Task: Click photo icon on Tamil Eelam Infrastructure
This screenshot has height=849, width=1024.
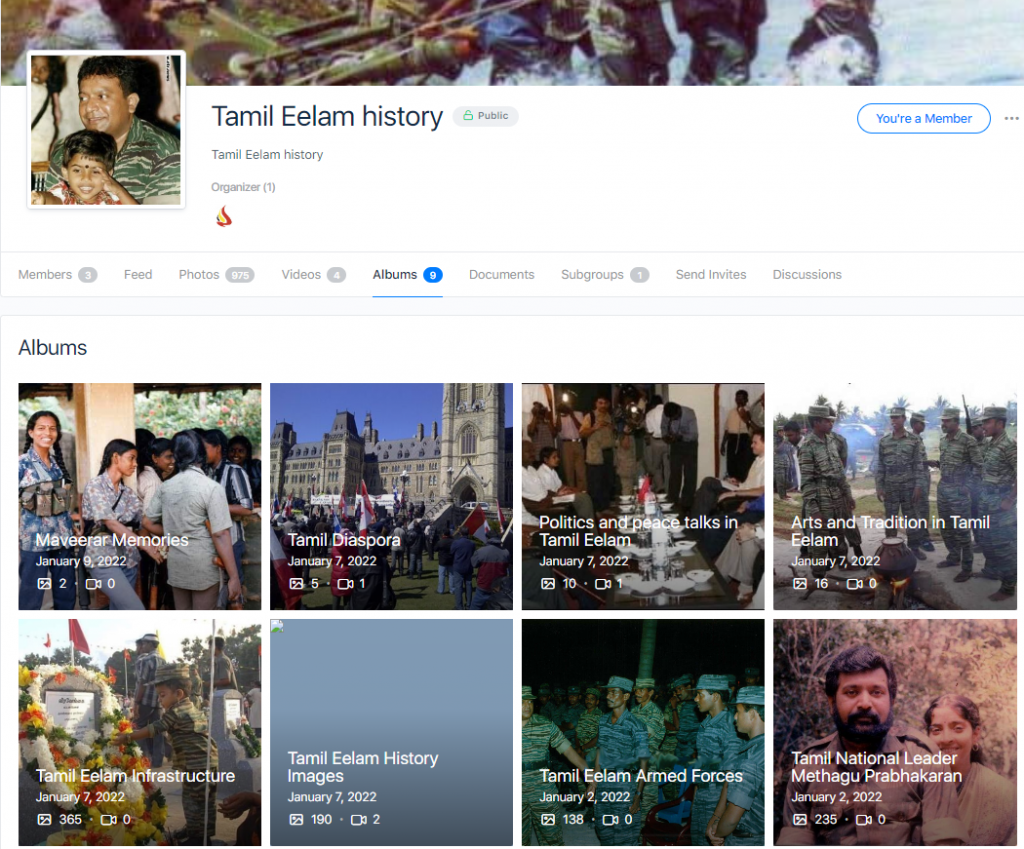Action: (x=44, y=819)
